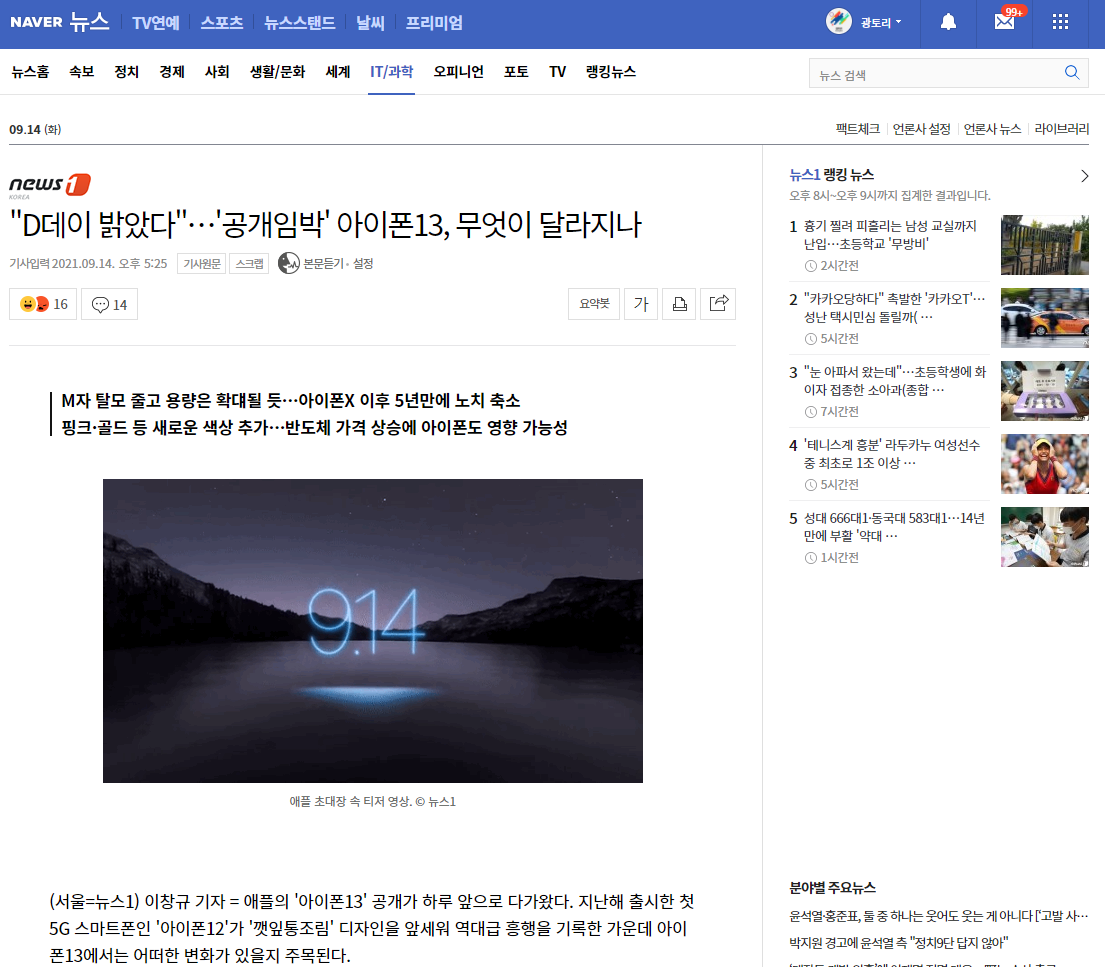Screen dimensions: 1105x967
Task: Click the NAVER logo
Action: [x=36, y=23]
